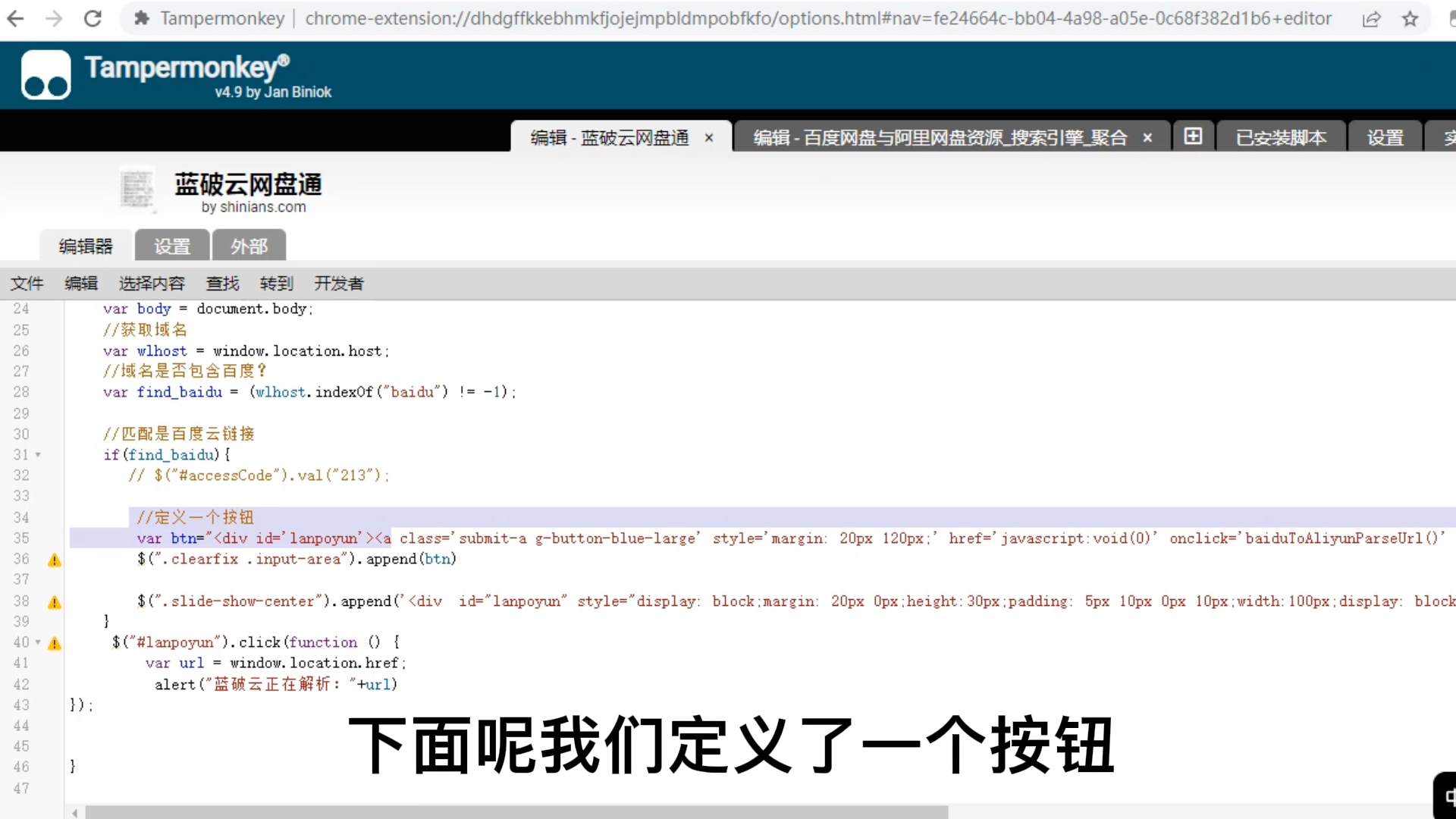Viewport: 1456px width, 819px height.
Task: Switch to the 编辑 - 蓝破云网盘通 tab
Action: (610, 138)
